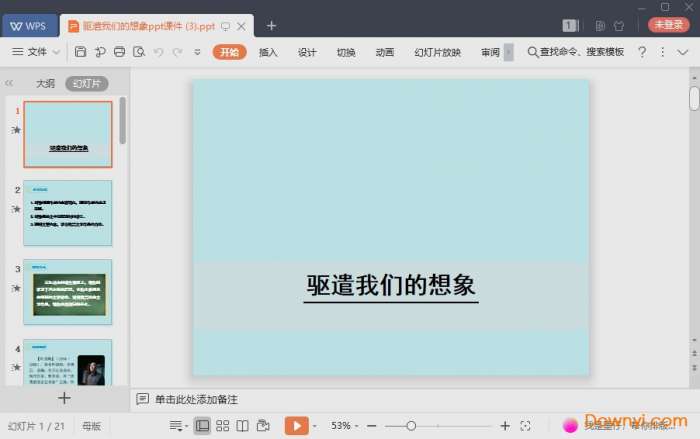Expand more ribbon tabs arrow after 审阅
Screen dimensions: 700x439
click(509, 52)
